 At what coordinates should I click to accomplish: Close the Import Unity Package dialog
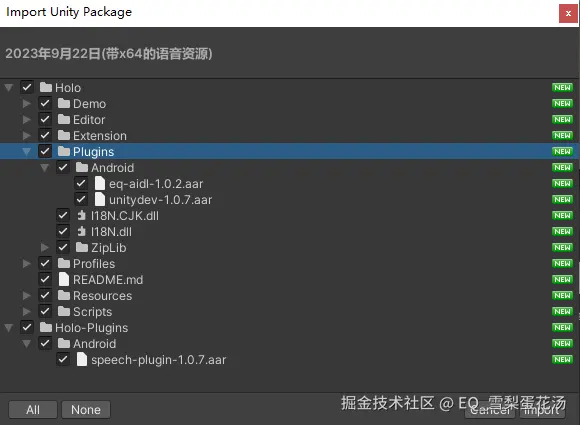click(x=568, y=14)
